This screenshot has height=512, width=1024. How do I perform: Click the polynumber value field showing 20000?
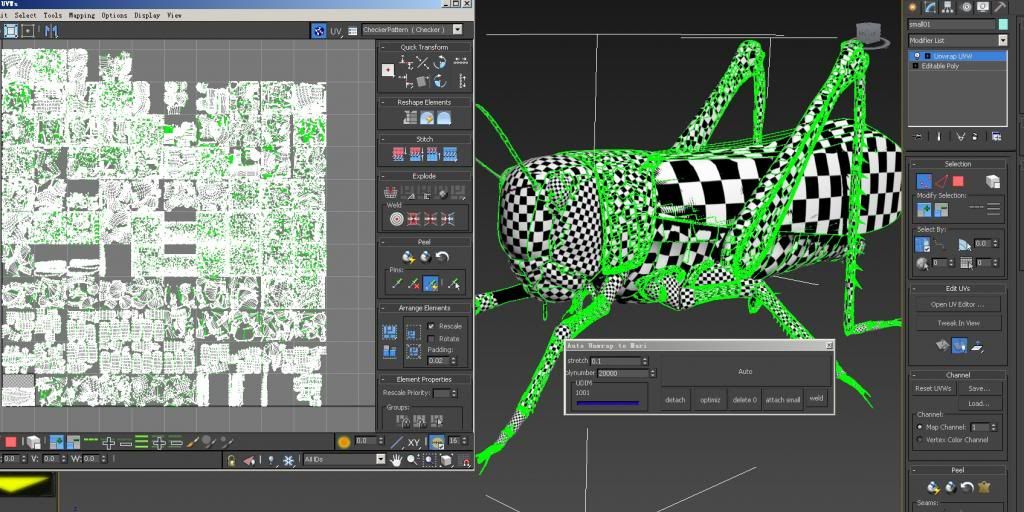pyautogui.click(x=622, y=374)
